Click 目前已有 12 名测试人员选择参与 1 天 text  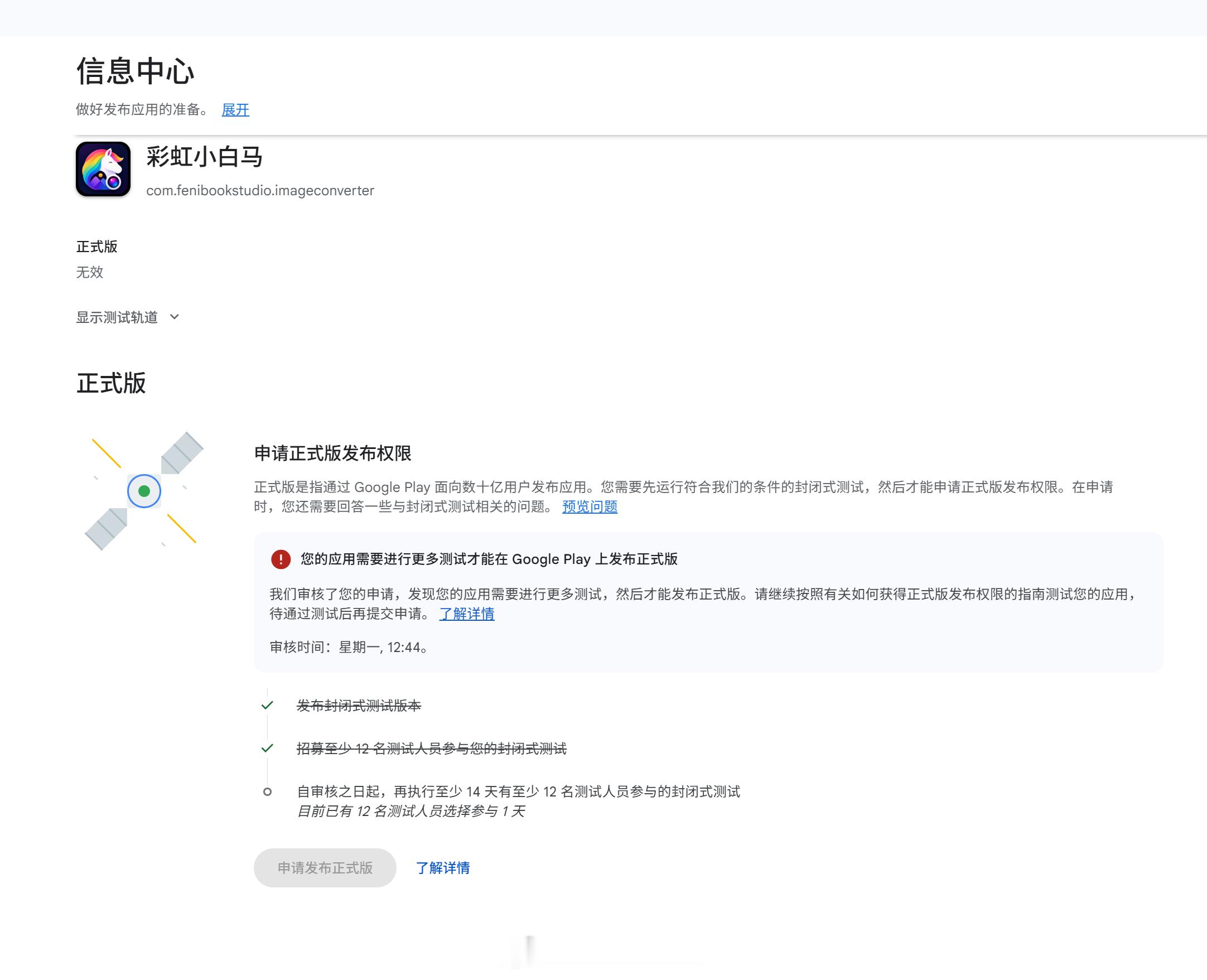(411, 811)
